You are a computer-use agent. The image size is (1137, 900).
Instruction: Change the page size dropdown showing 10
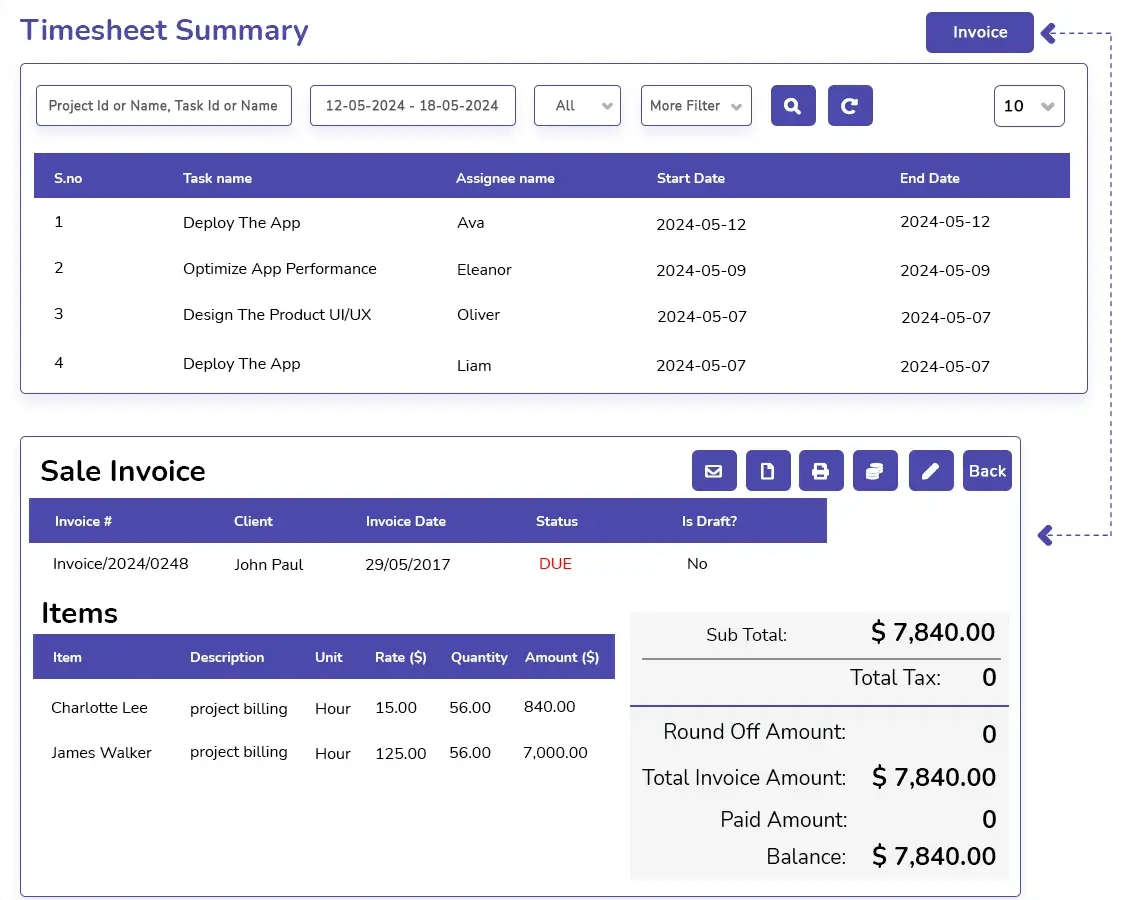1029,106
